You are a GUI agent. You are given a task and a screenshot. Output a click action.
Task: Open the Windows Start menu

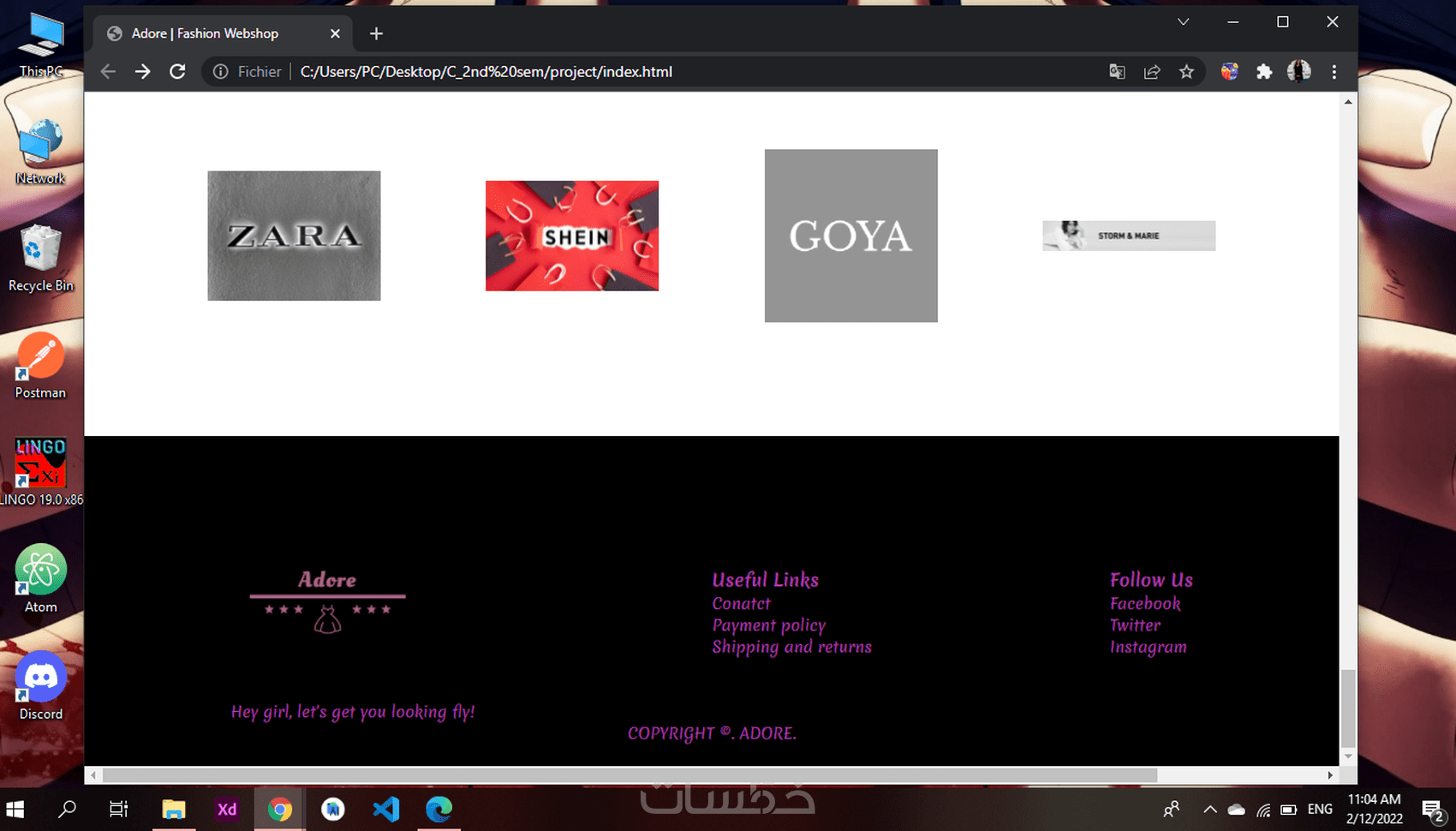coord(15,810)
